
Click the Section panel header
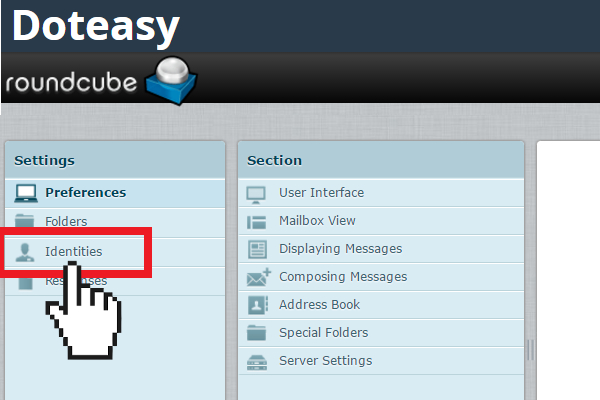tap(381, 160)
